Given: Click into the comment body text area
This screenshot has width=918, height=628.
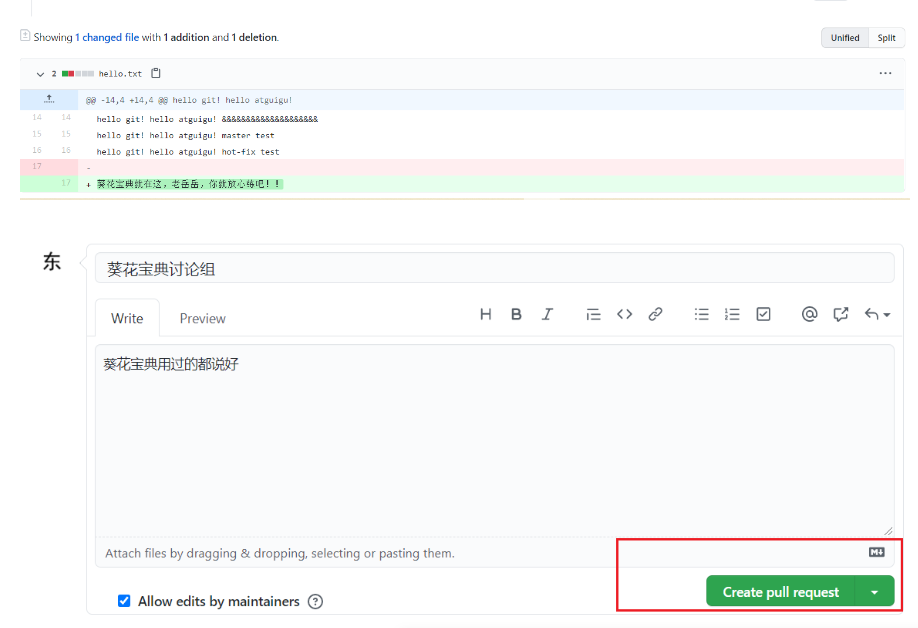Looking at the screenshot, I should tap(495, 440).
